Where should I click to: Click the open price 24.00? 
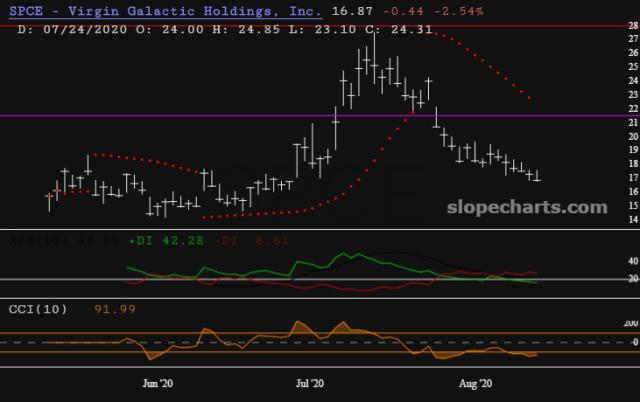183,29
